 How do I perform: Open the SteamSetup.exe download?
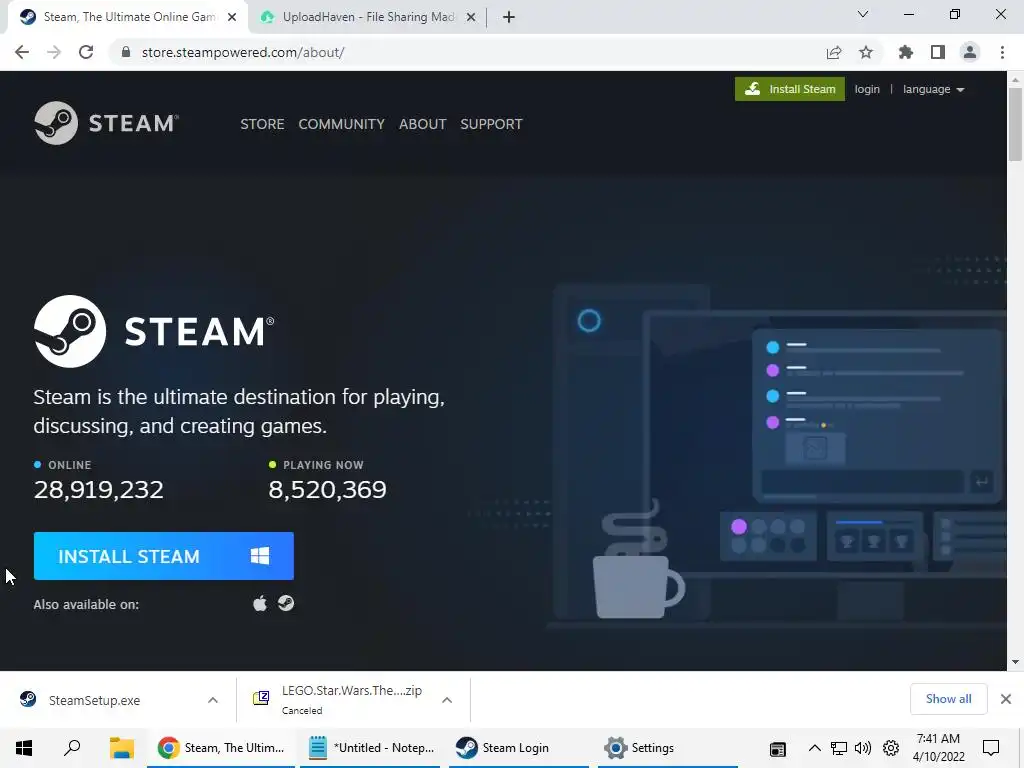point(95,700)
